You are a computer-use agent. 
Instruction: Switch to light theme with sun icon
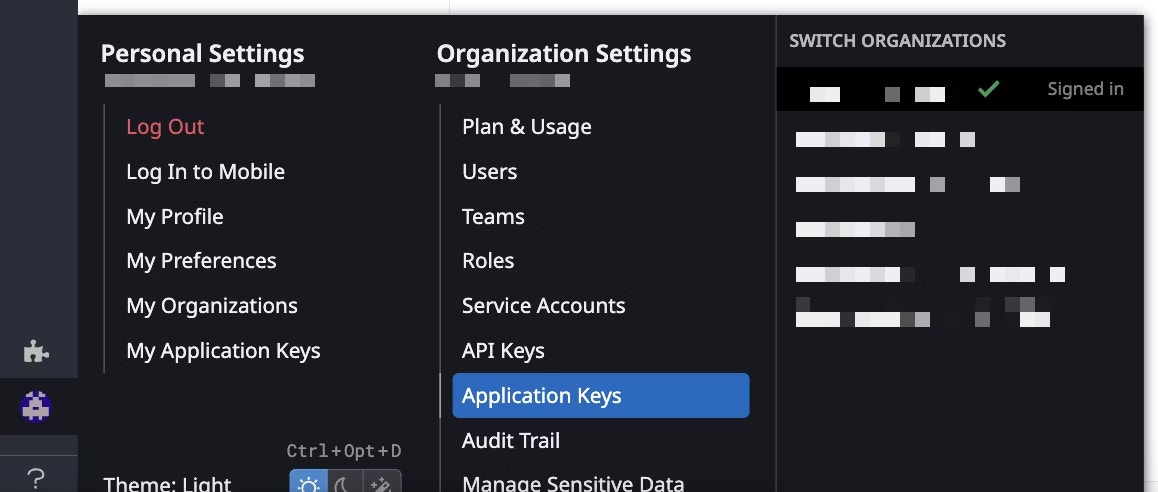[308, 484]
